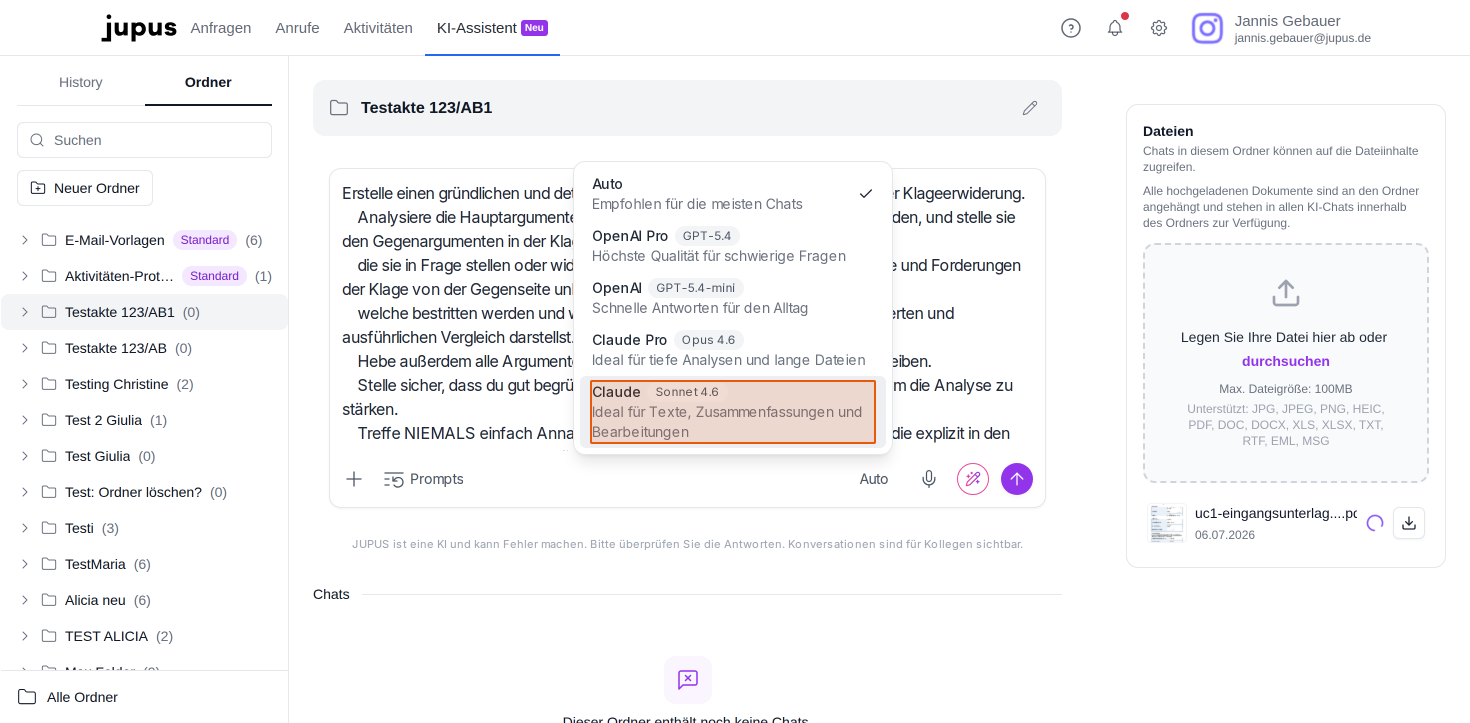Image resolution: width=1470 pixels, height=723 pixels.
Task: Click the search magnifier icon
Action: (x=37, y=140)
